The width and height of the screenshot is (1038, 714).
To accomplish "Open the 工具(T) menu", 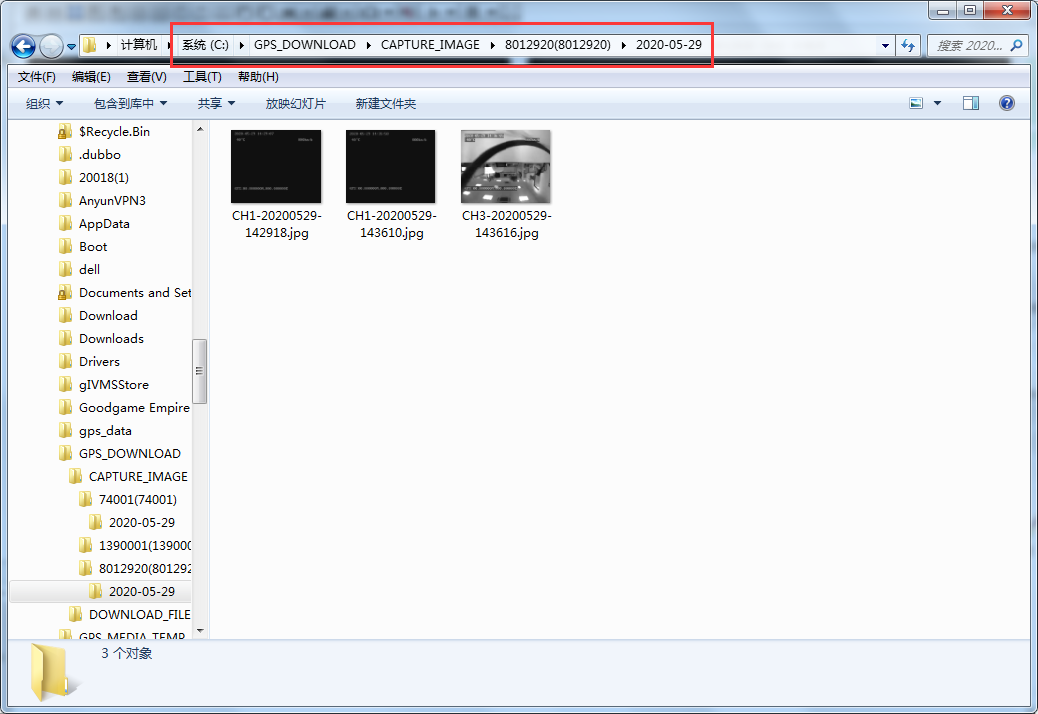I will (x=203, y=77).
